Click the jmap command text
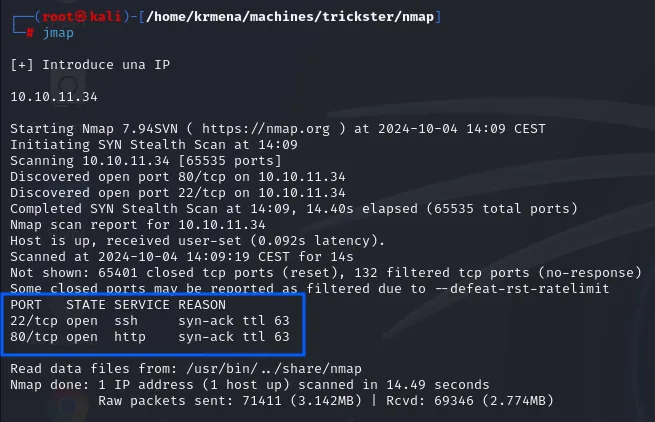 tap(58, 33)
